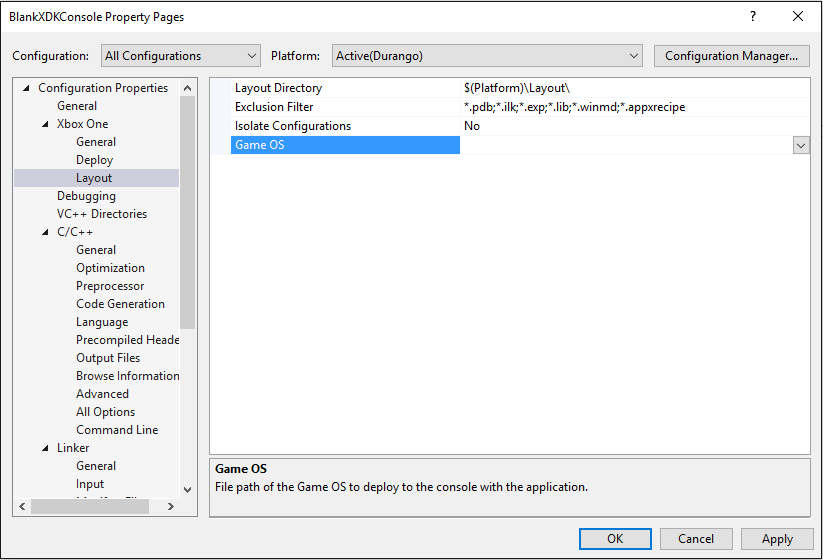Select Deploy under Xbox One

point(94,160)
